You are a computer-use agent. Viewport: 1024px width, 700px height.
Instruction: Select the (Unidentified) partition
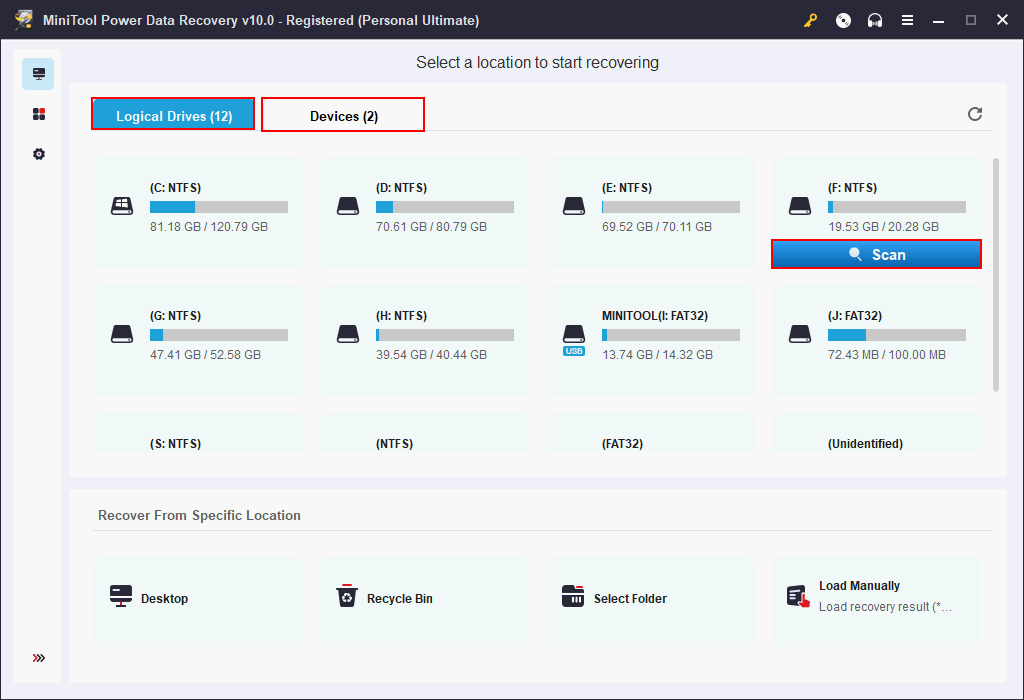coord(877,433)
